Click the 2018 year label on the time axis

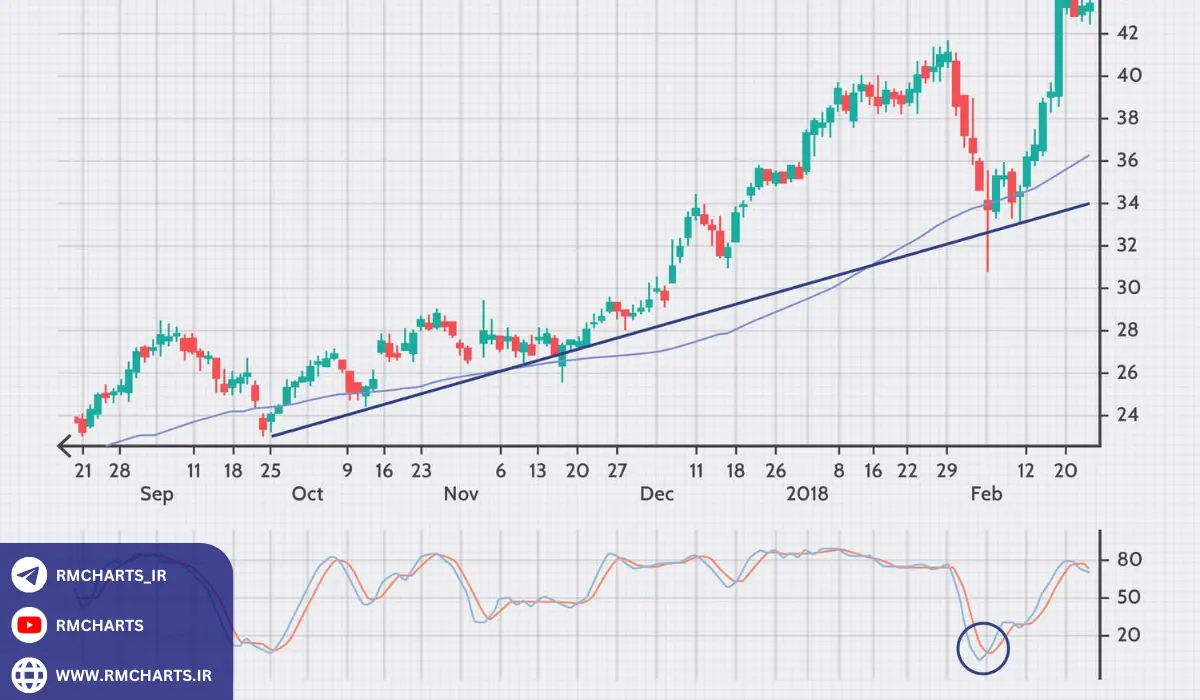[807, 494]
